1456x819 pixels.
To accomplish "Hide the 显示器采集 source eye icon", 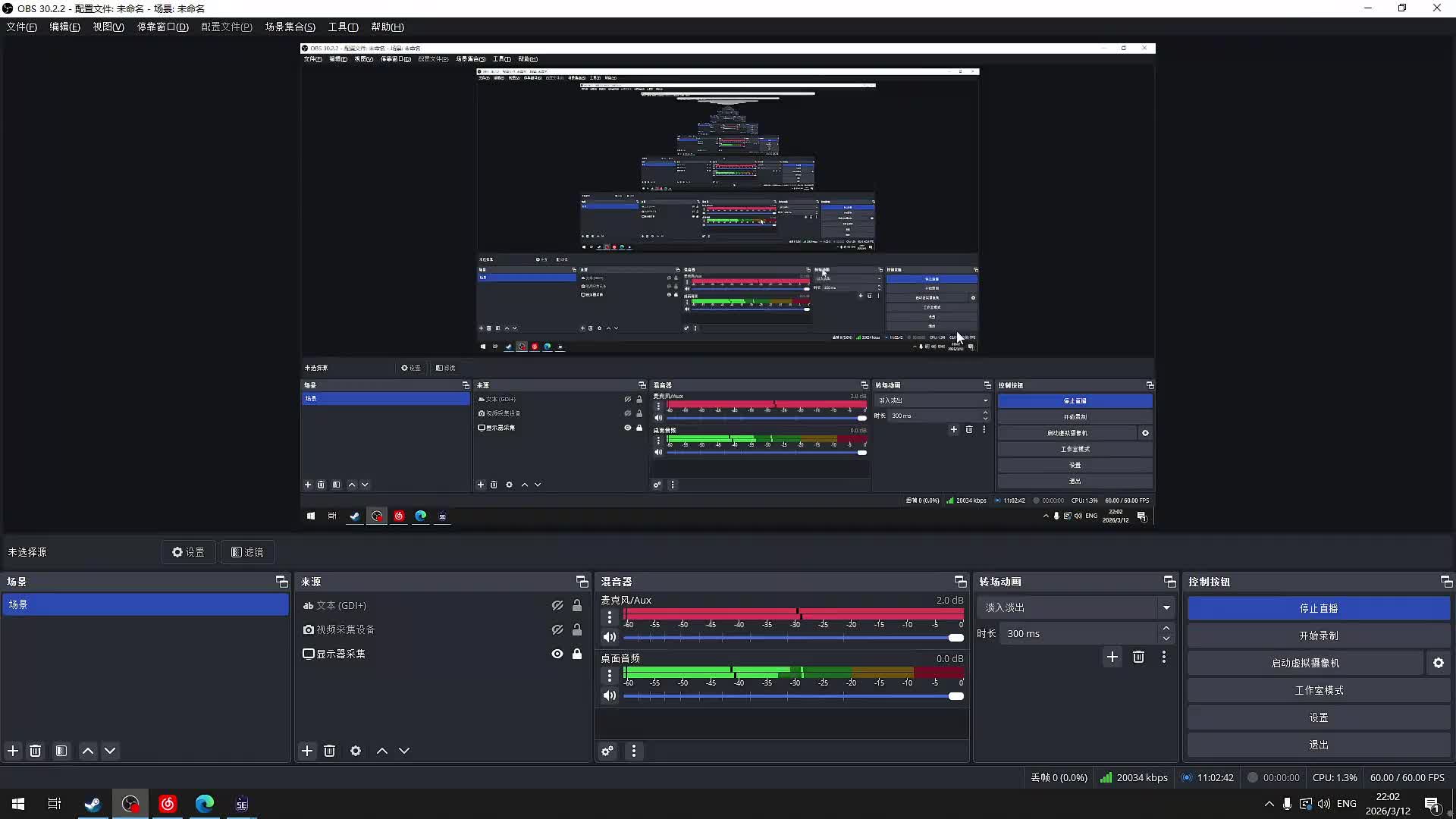I will tap(557, 654).
